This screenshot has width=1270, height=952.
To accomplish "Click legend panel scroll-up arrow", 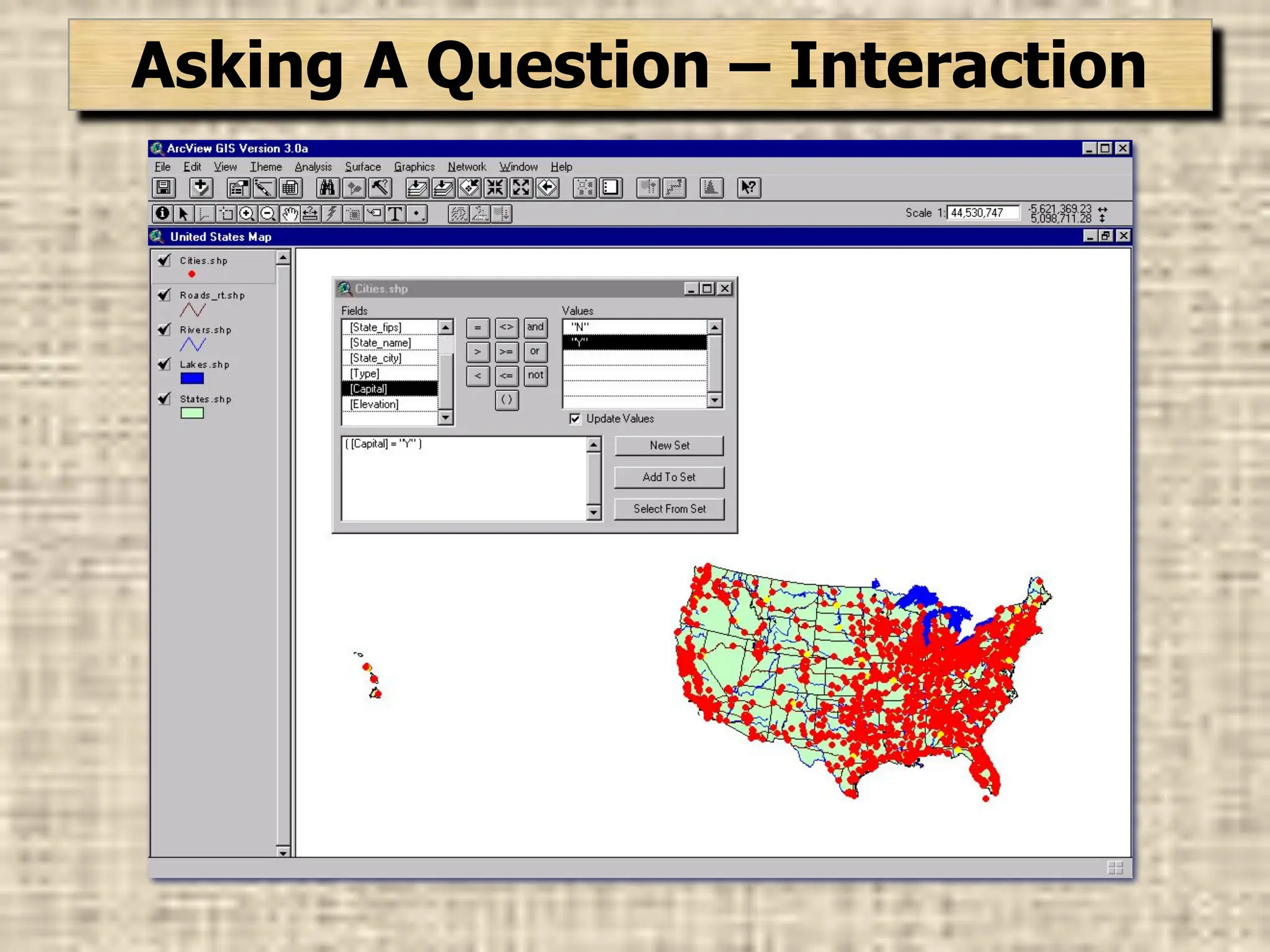I will point(283,257).
